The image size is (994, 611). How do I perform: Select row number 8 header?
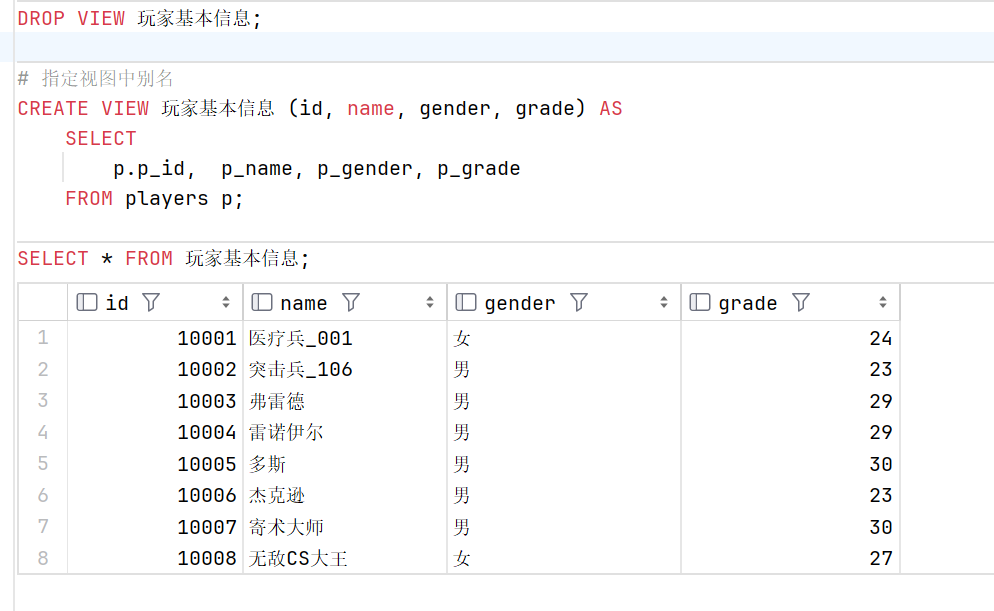42,558
